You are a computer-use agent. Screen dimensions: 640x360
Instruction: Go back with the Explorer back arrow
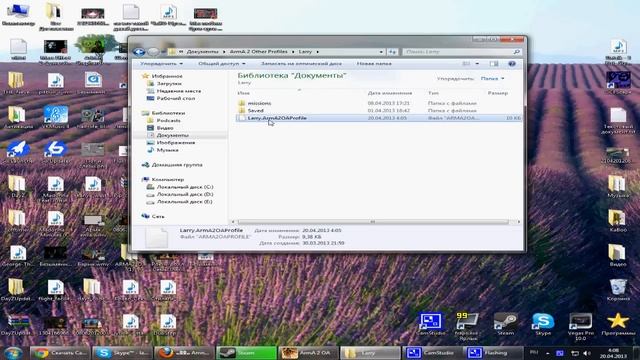139,52
